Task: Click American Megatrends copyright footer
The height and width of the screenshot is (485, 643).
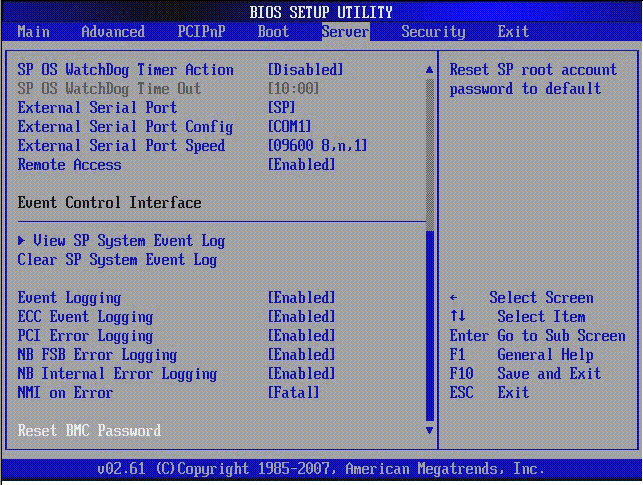Action: coord(321,469)
